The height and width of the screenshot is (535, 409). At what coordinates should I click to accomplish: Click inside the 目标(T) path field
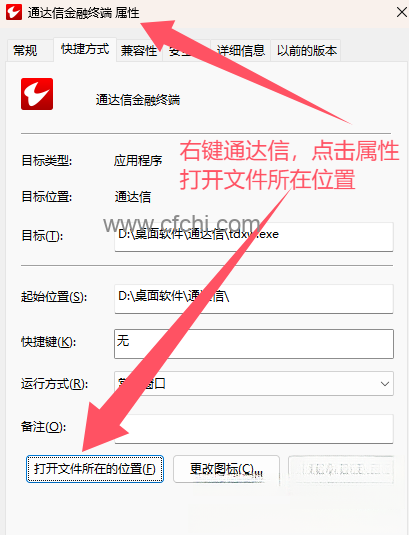254,237
